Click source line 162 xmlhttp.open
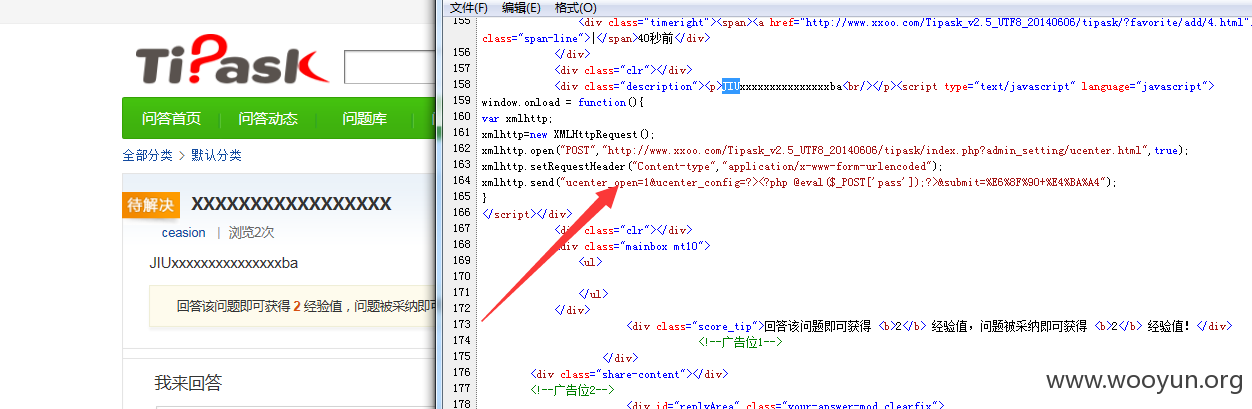 835,150
